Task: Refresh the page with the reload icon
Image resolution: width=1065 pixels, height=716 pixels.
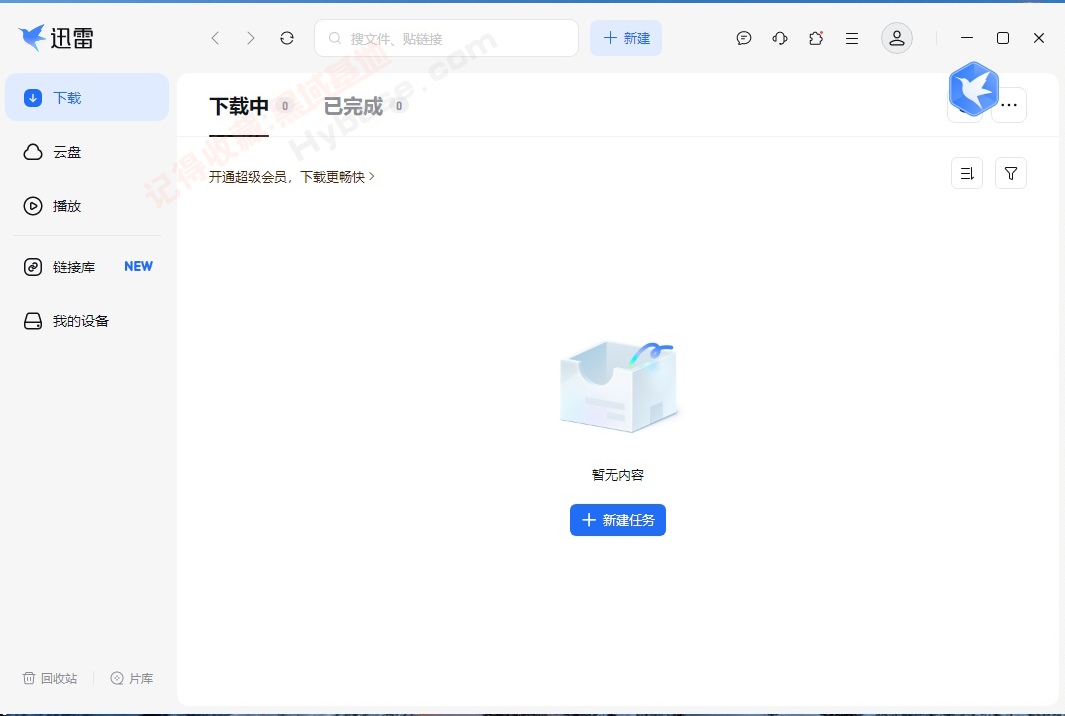Action: [x=287, y=38]
